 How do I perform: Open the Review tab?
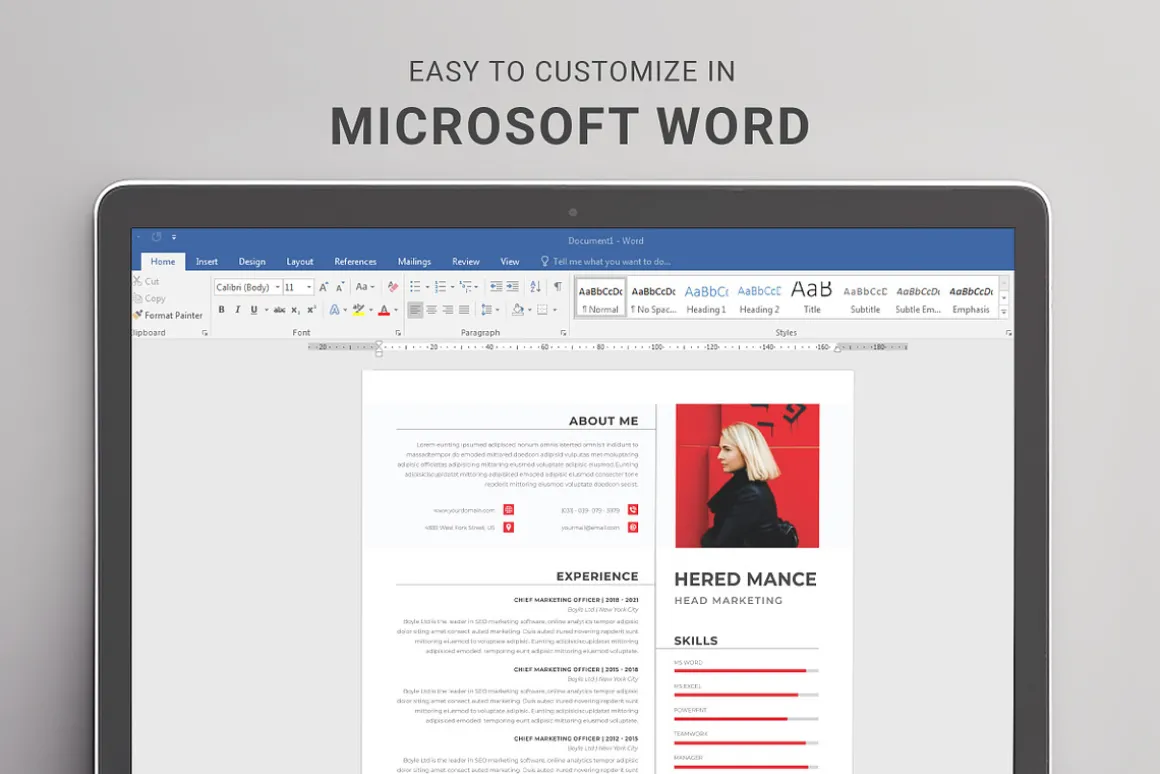click(465, 261)
